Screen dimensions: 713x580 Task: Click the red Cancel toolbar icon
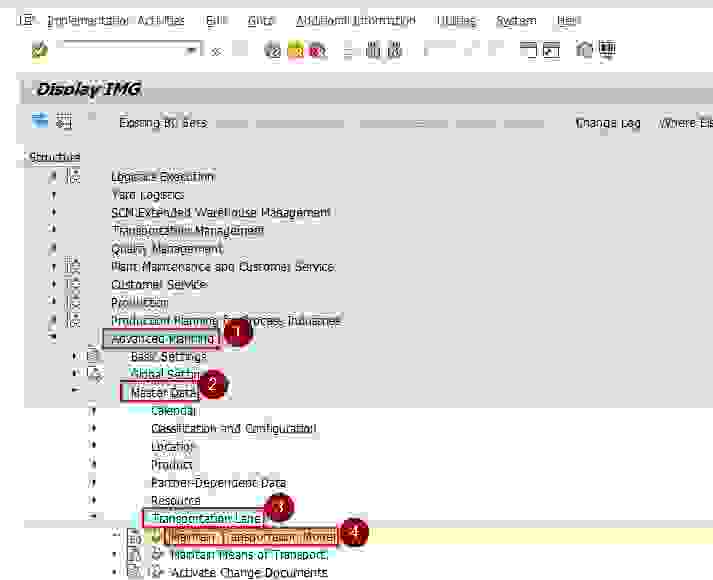[x=317, y=50]
